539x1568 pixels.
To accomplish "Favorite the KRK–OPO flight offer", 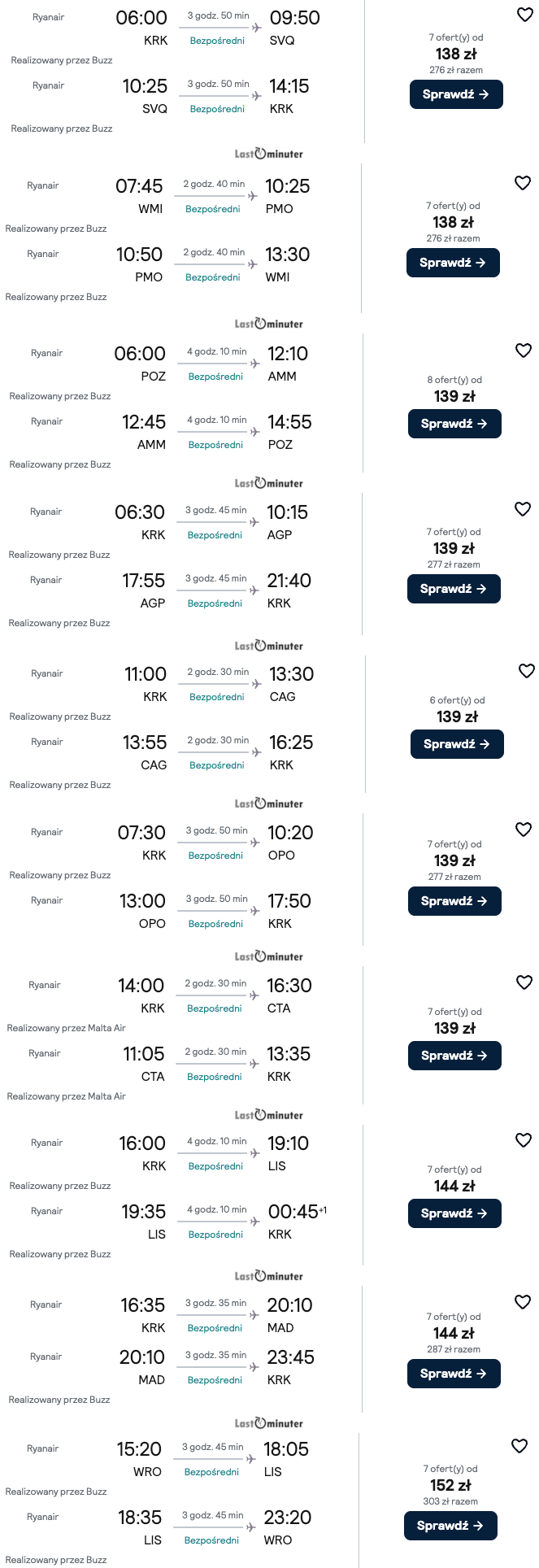I will [524, 830].
